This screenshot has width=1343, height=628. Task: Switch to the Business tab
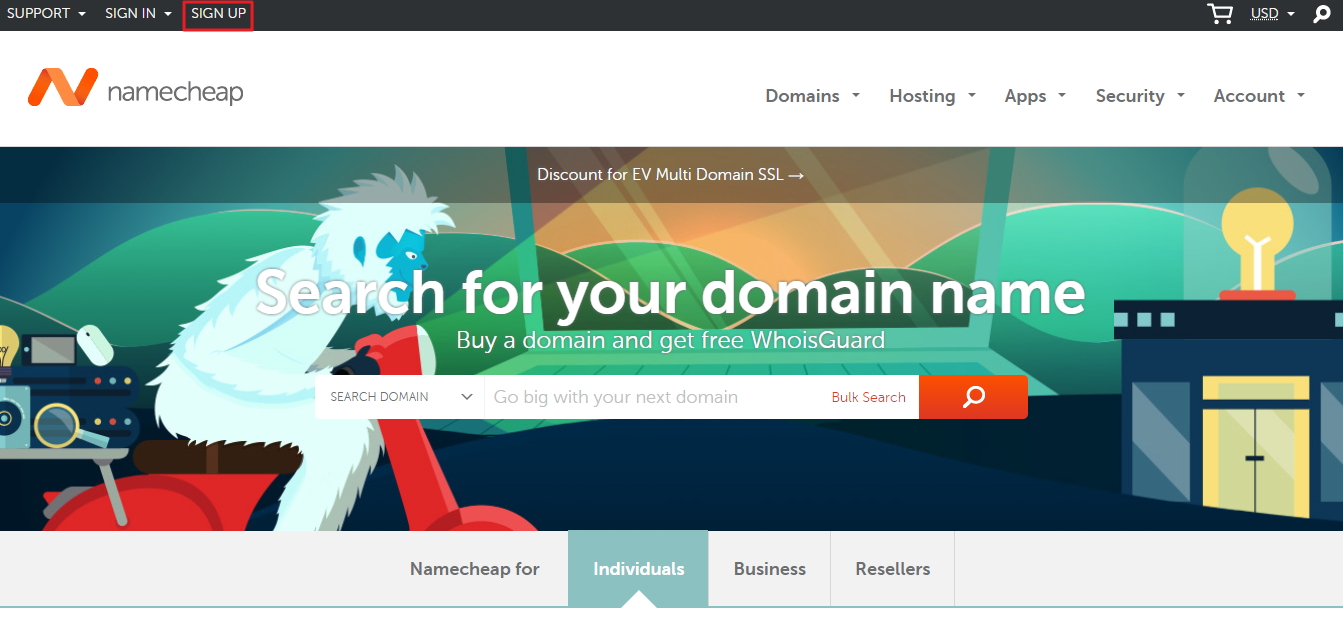(x=769, y=568)
